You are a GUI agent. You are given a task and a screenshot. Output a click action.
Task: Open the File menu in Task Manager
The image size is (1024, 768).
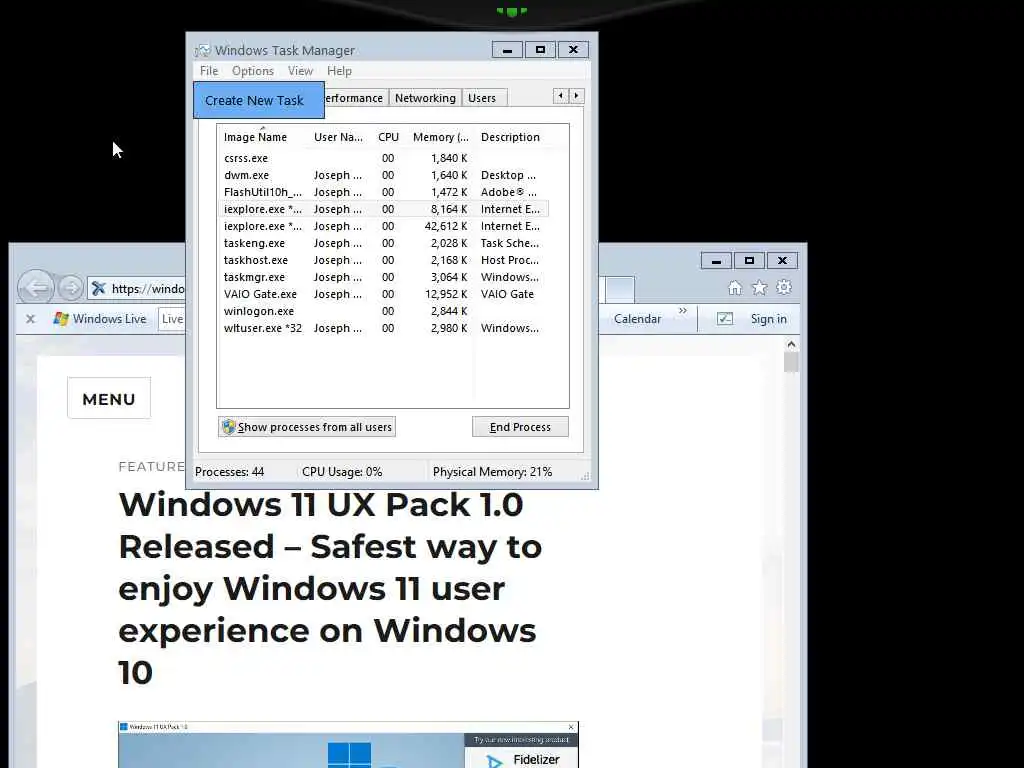pos(209,71)
